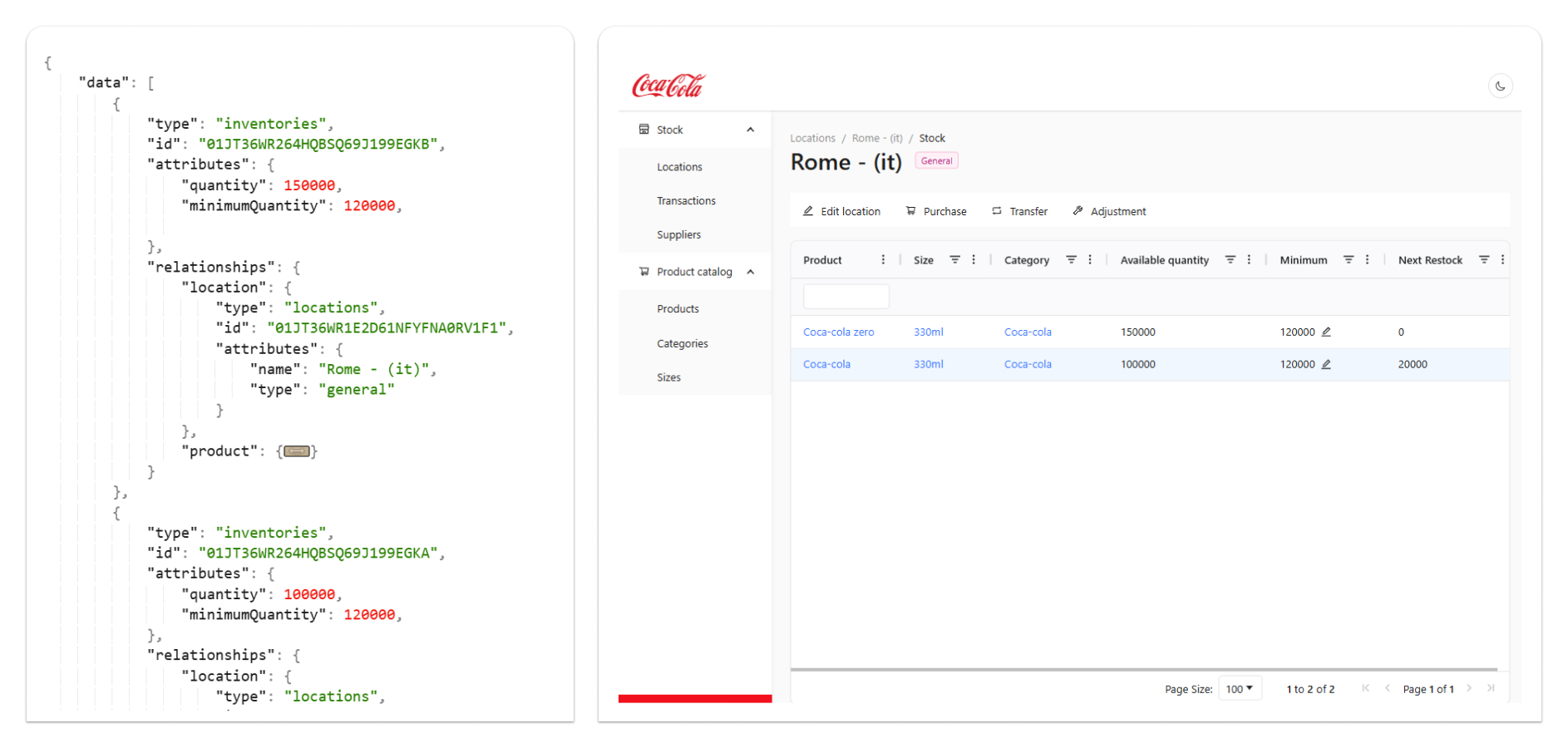This screenshot has width=1568, height=748.
Task: Open the Coca-cola product link in second row
Action: 826,365
